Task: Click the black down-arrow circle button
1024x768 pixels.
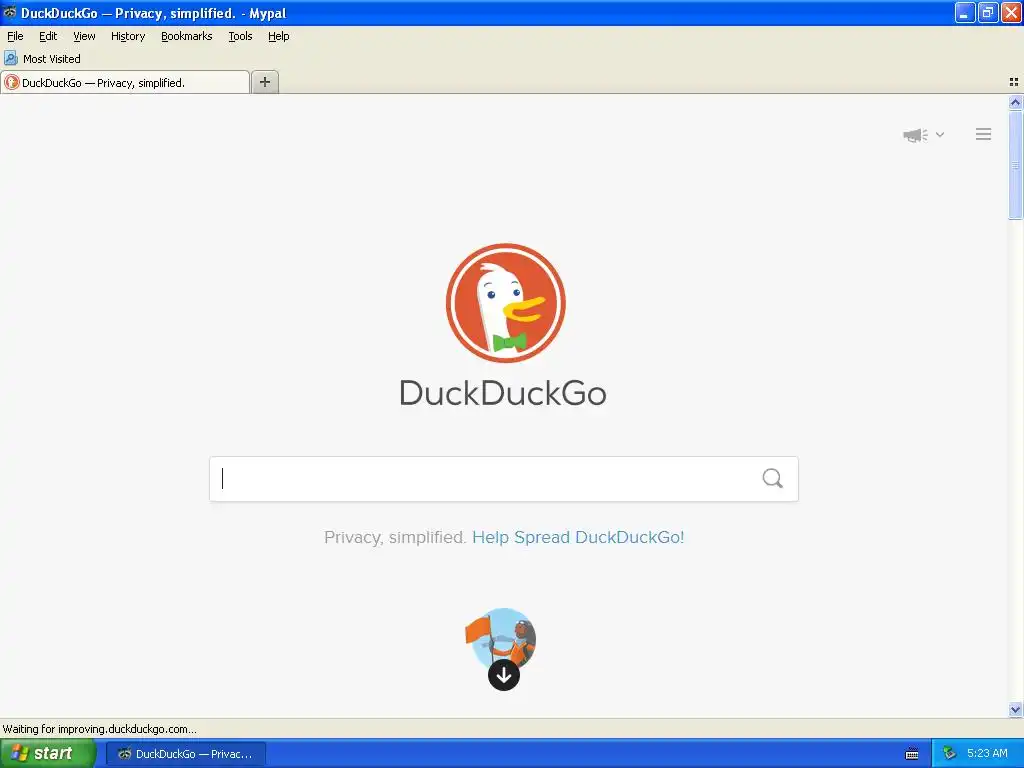Action: (504, 675)
